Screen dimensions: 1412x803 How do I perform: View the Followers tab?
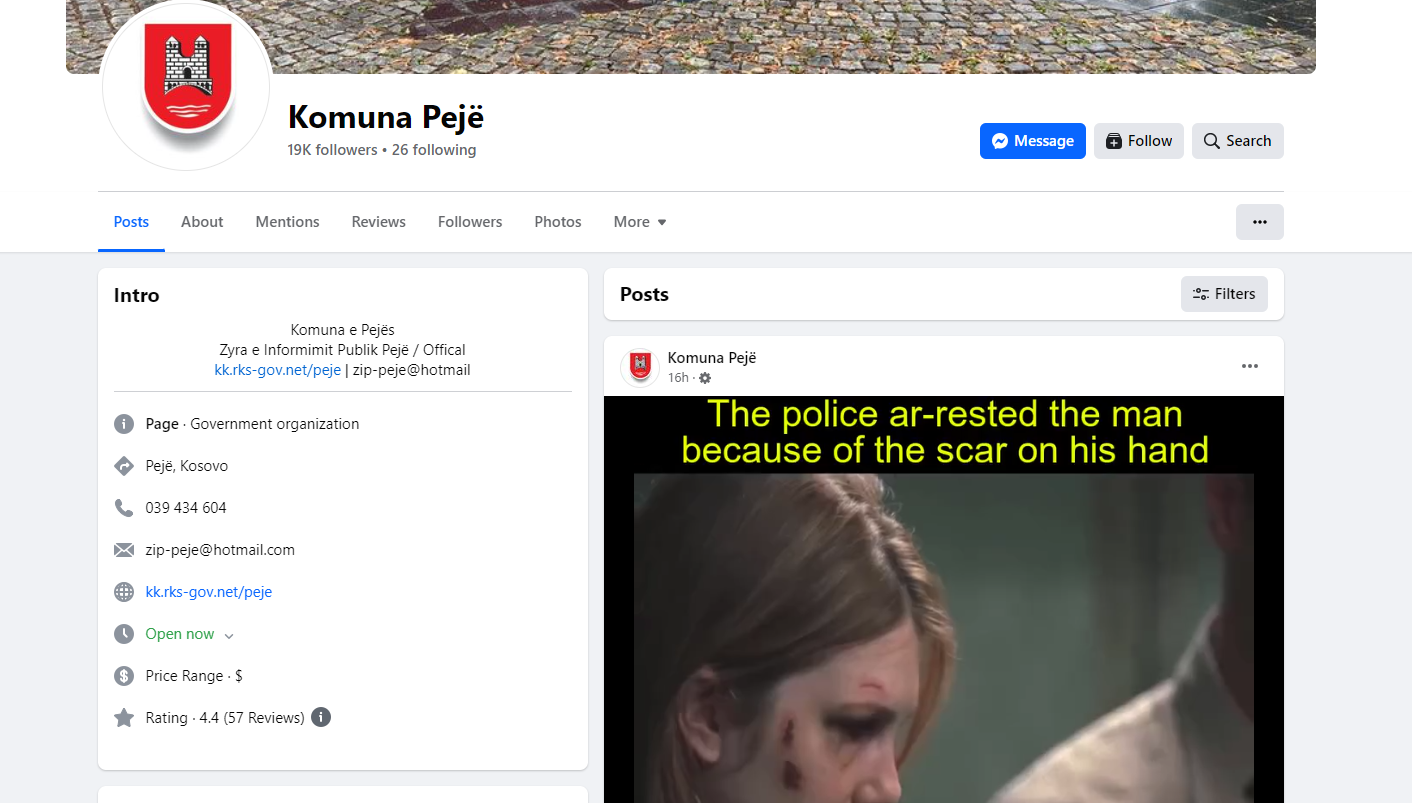(x=470, y=222)
